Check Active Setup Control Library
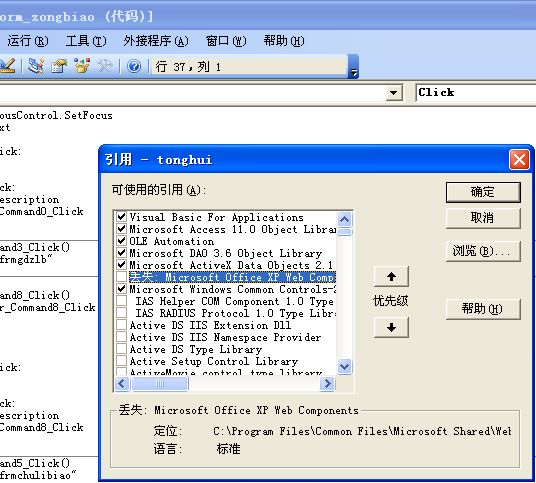The height and width of the screenshot is (483, 536). (x=121, y=361)
